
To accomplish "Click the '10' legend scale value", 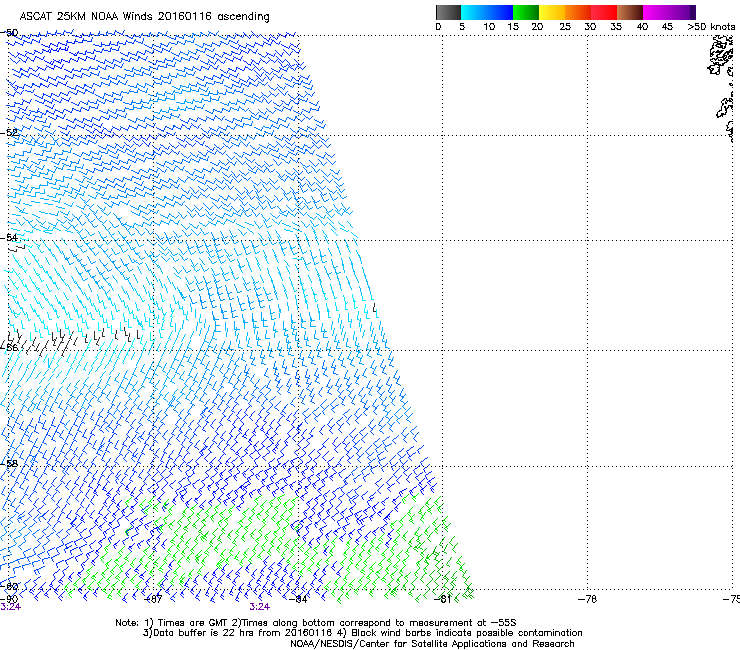I will 489,27.
